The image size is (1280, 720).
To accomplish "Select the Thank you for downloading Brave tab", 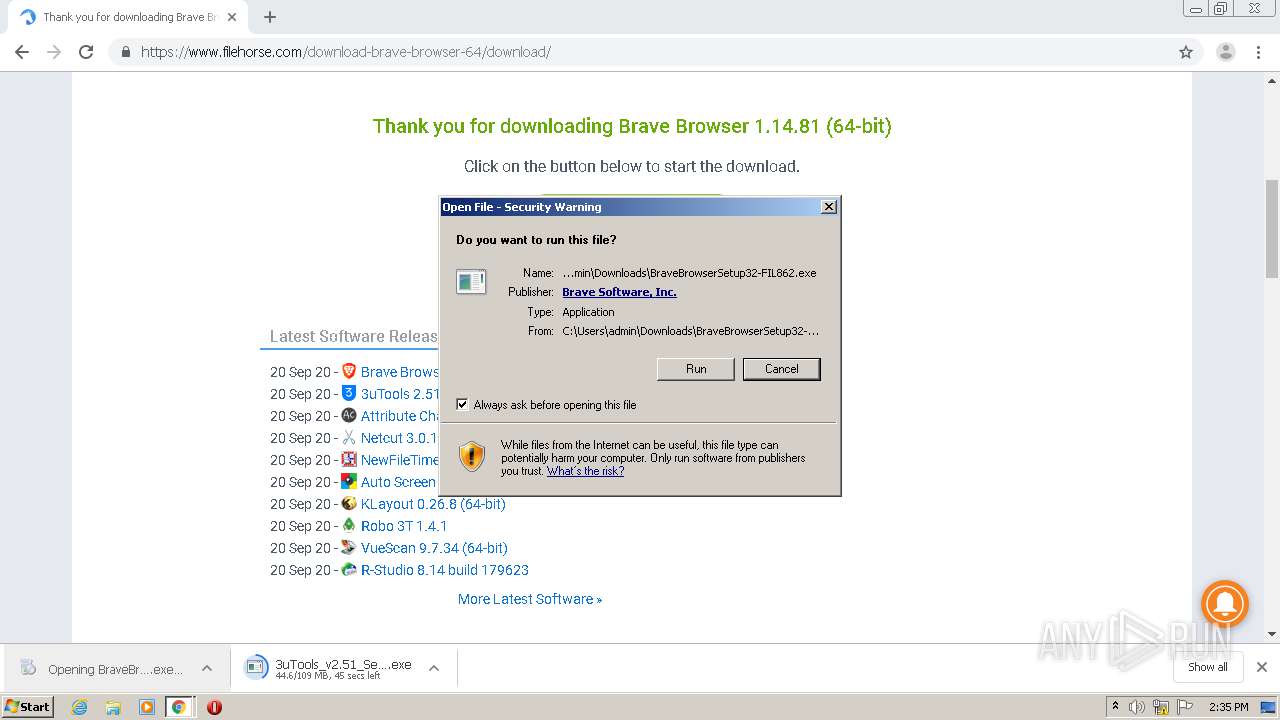I will click(128, 17).
